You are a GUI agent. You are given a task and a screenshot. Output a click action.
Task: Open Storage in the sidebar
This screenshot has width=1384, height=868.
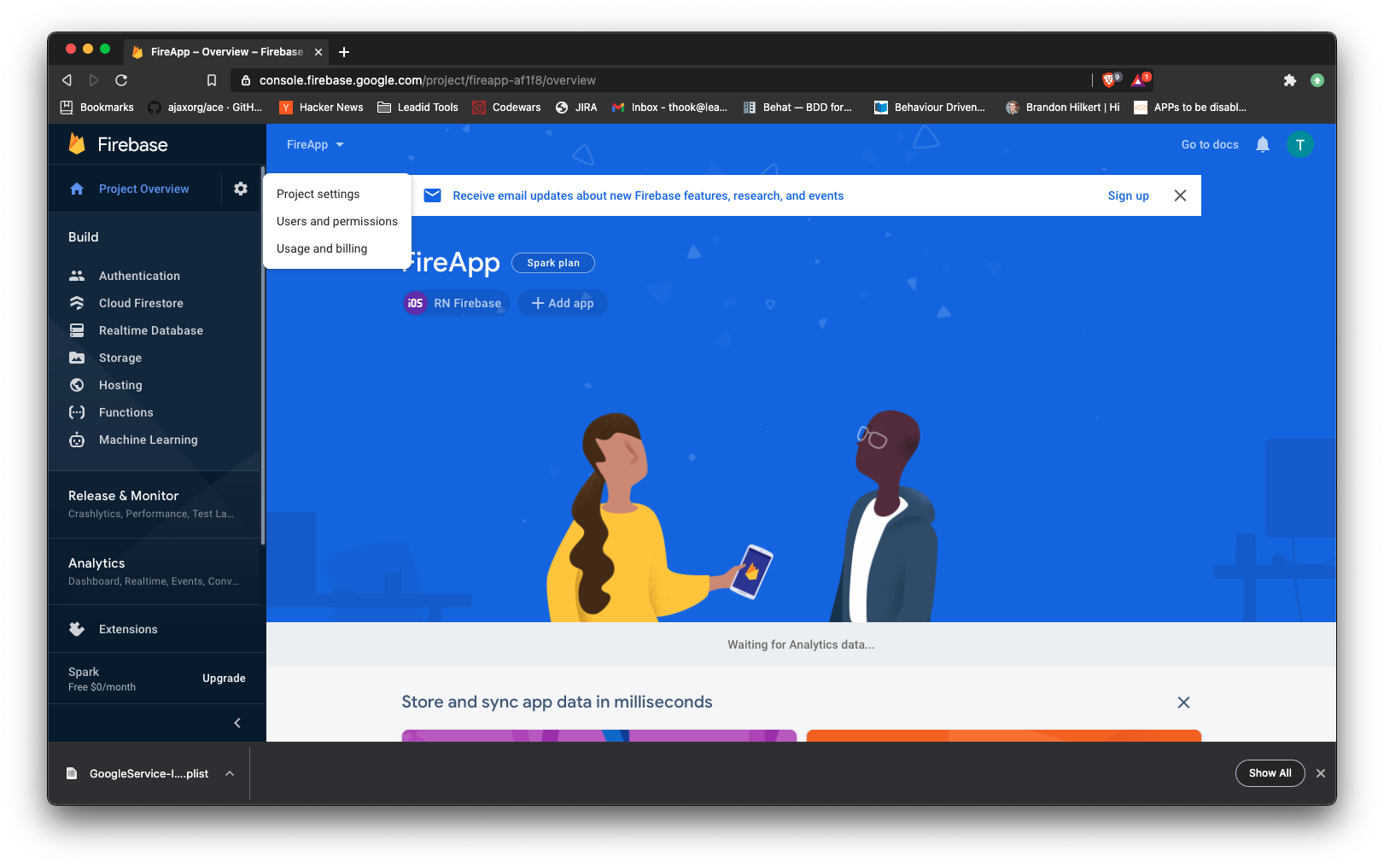tap(120, 358)
